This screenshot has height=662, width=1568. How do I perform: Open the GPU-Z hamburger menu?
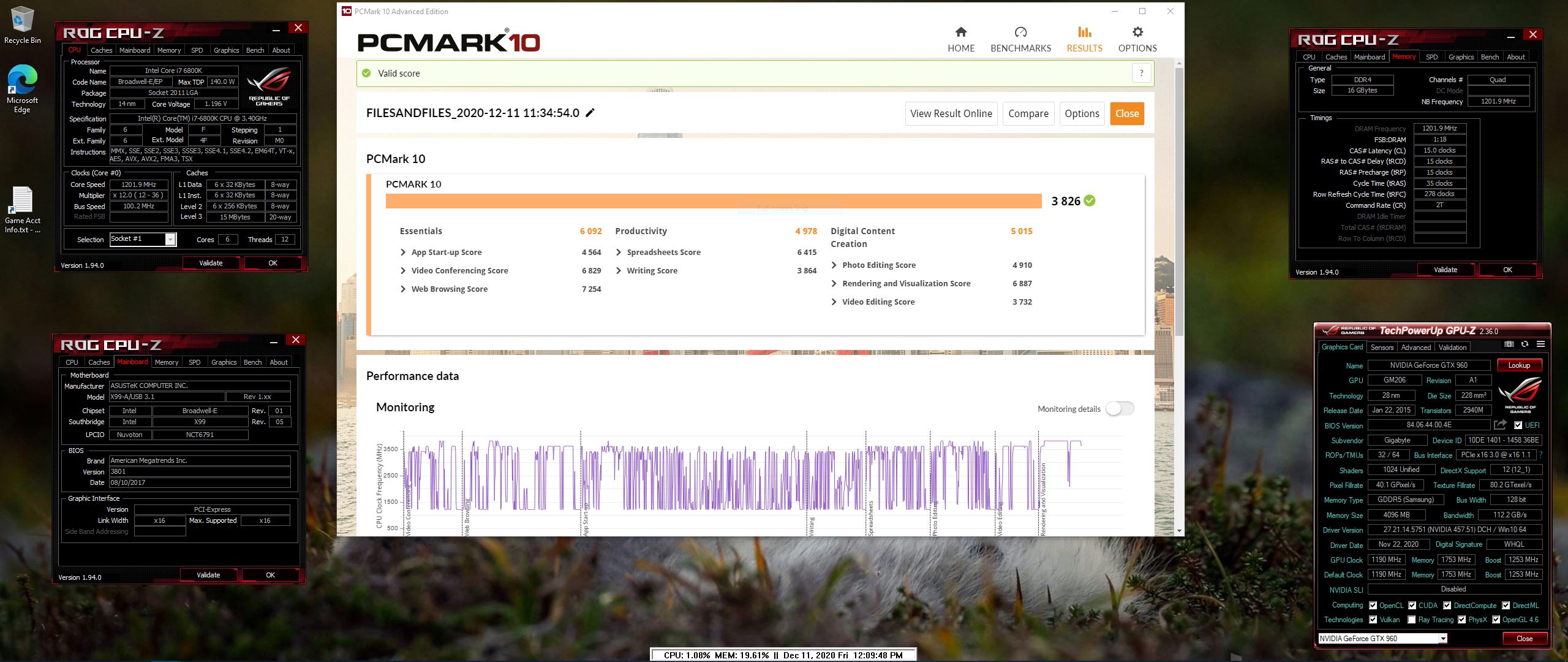(x=1540, y=344)
